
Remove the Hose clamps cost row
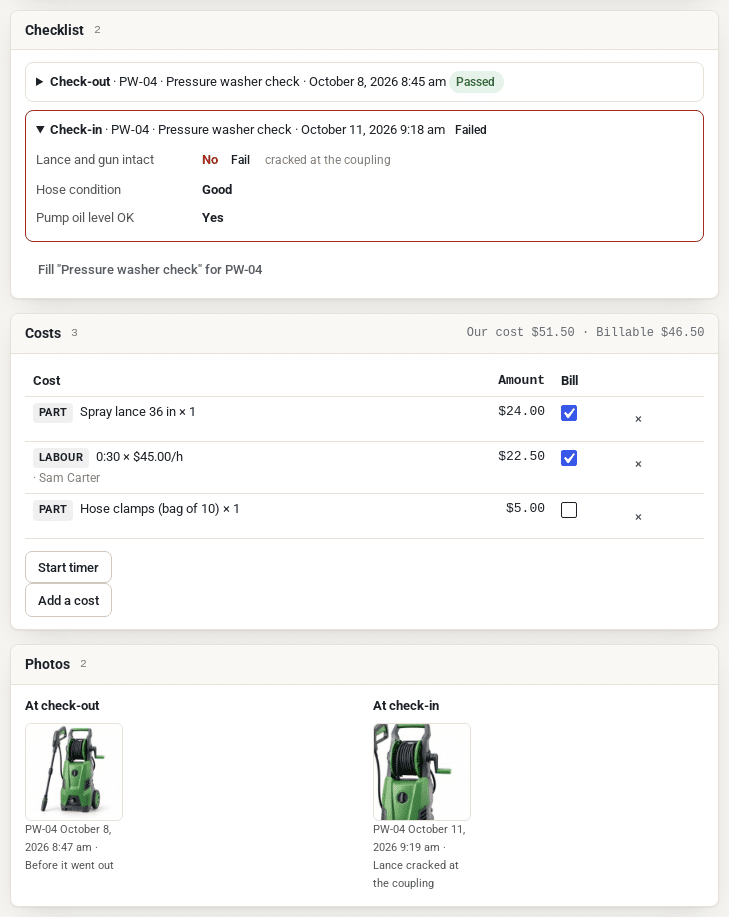pyautogui.click(x=638, y=517)
